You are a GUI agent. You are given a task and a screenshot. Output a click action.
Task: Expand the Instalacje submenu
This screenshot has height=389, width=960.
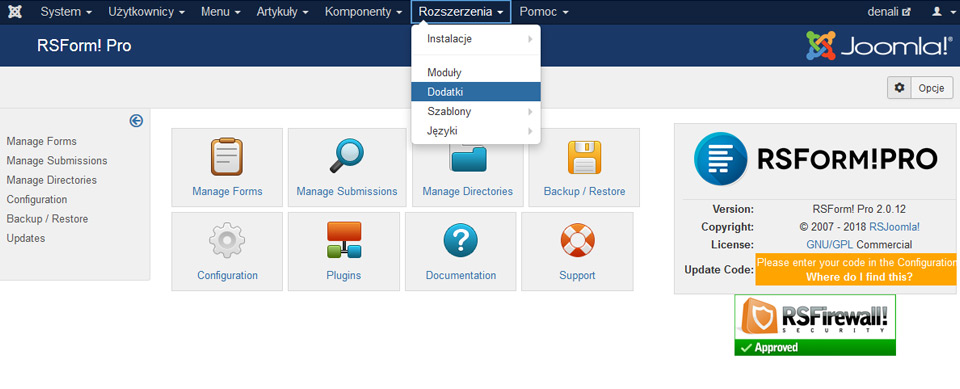[x=476, y=39]
